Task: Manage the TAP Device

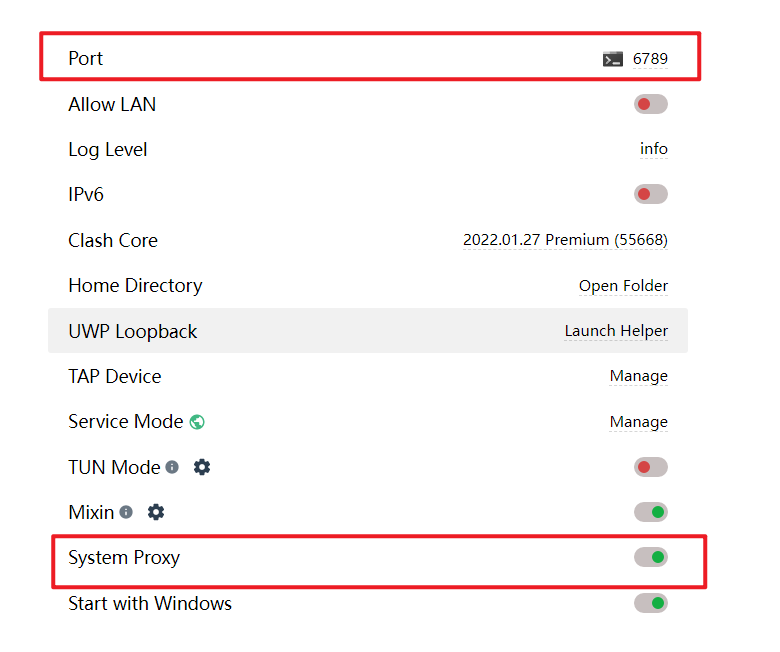Action: (x=639, y=376)
